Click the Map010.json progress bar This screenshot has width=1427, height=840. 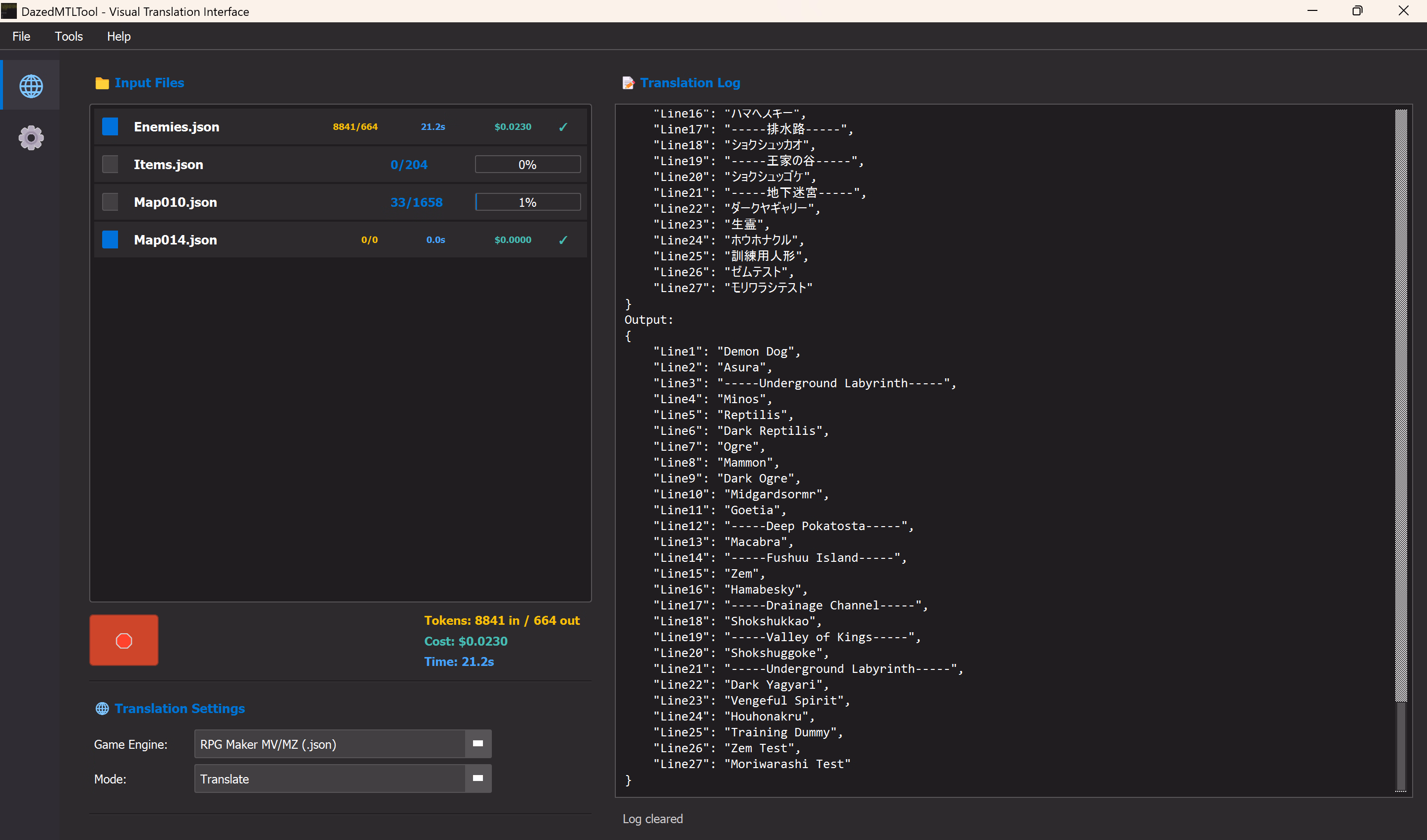pos(527,202)
